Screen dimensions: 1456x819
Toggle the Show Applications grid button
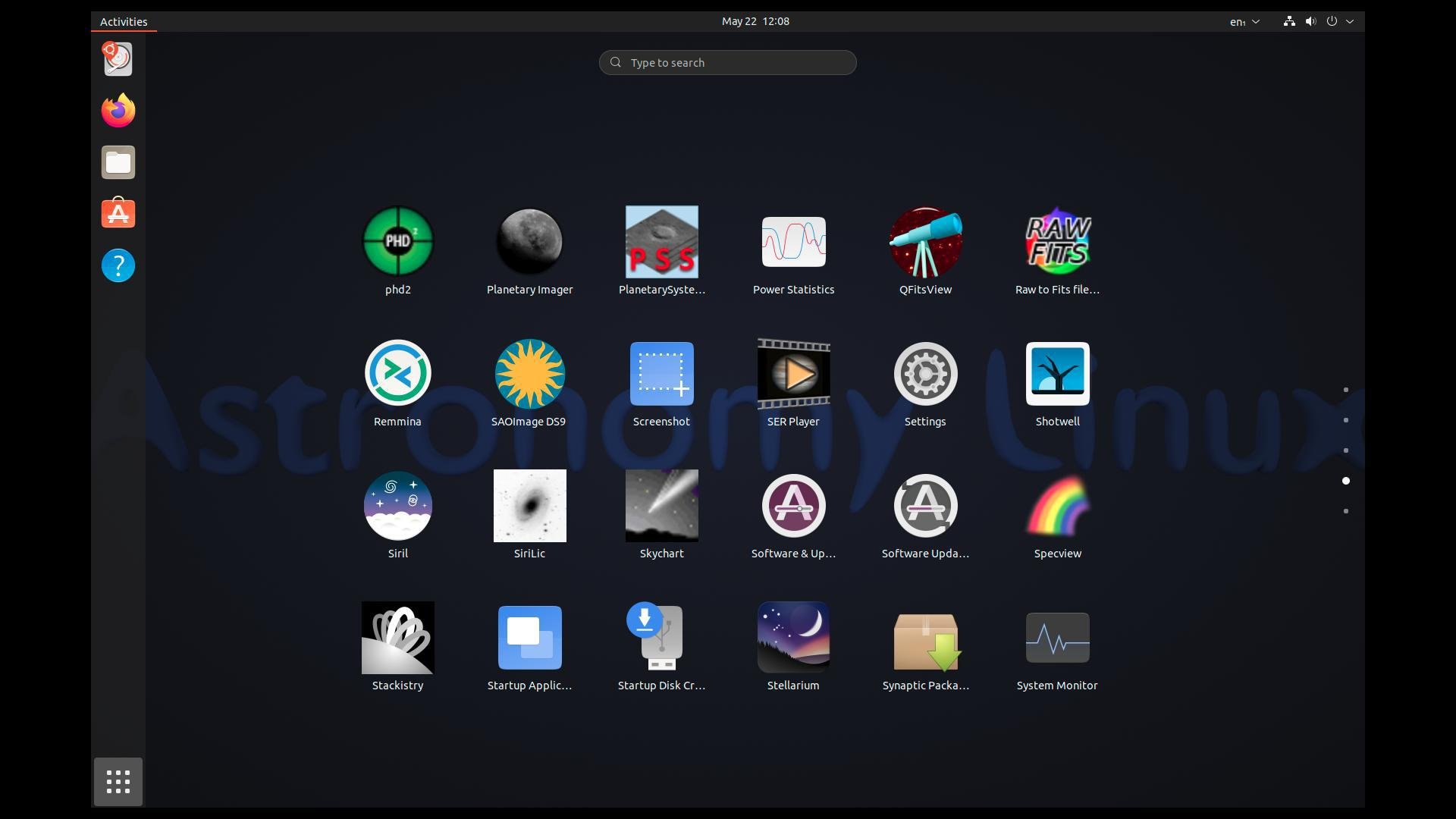(118, 782)
